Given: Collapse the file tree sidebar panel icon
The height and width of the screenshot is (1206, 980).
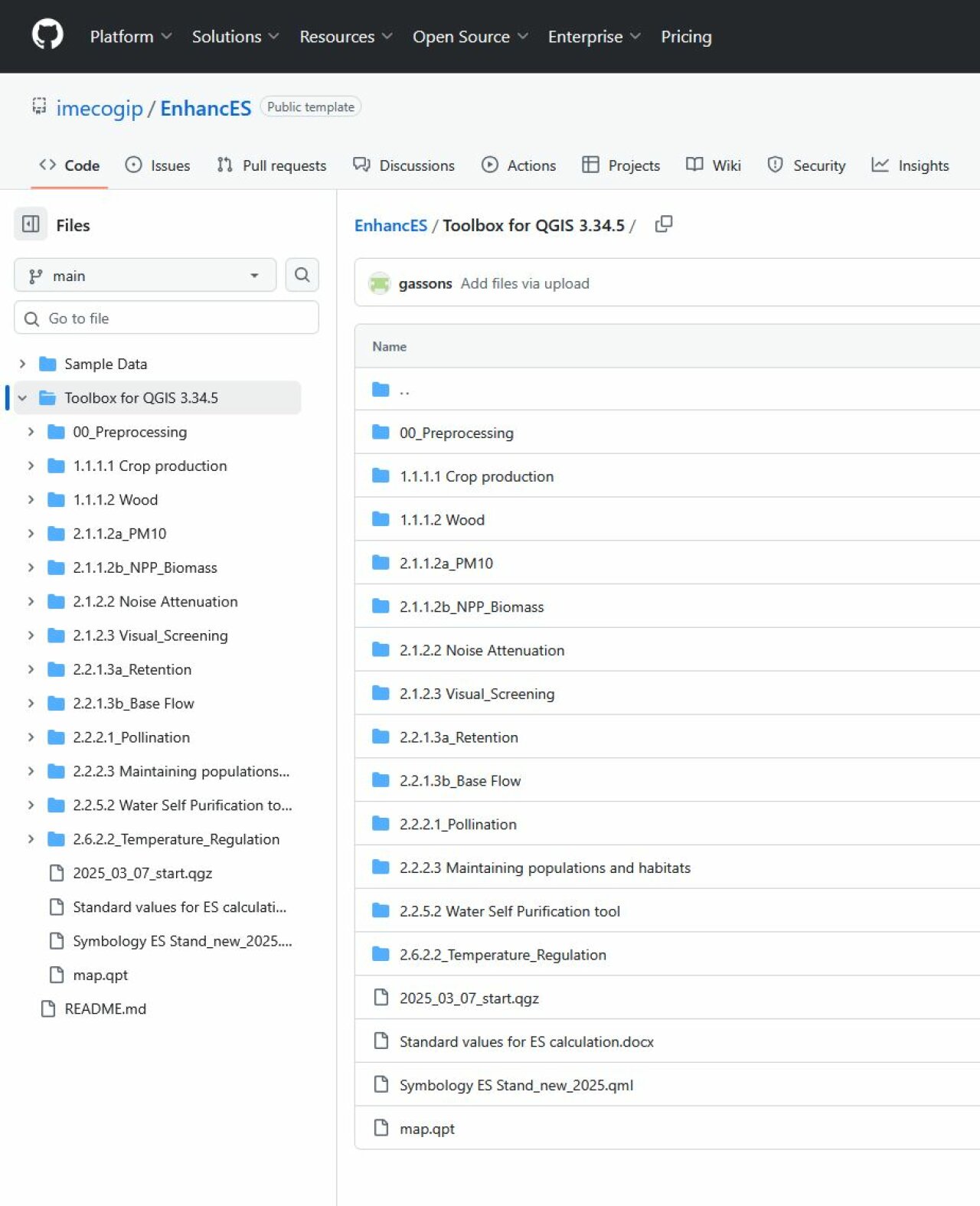Looking at the screenshot, I should click(x=31, y=224).
